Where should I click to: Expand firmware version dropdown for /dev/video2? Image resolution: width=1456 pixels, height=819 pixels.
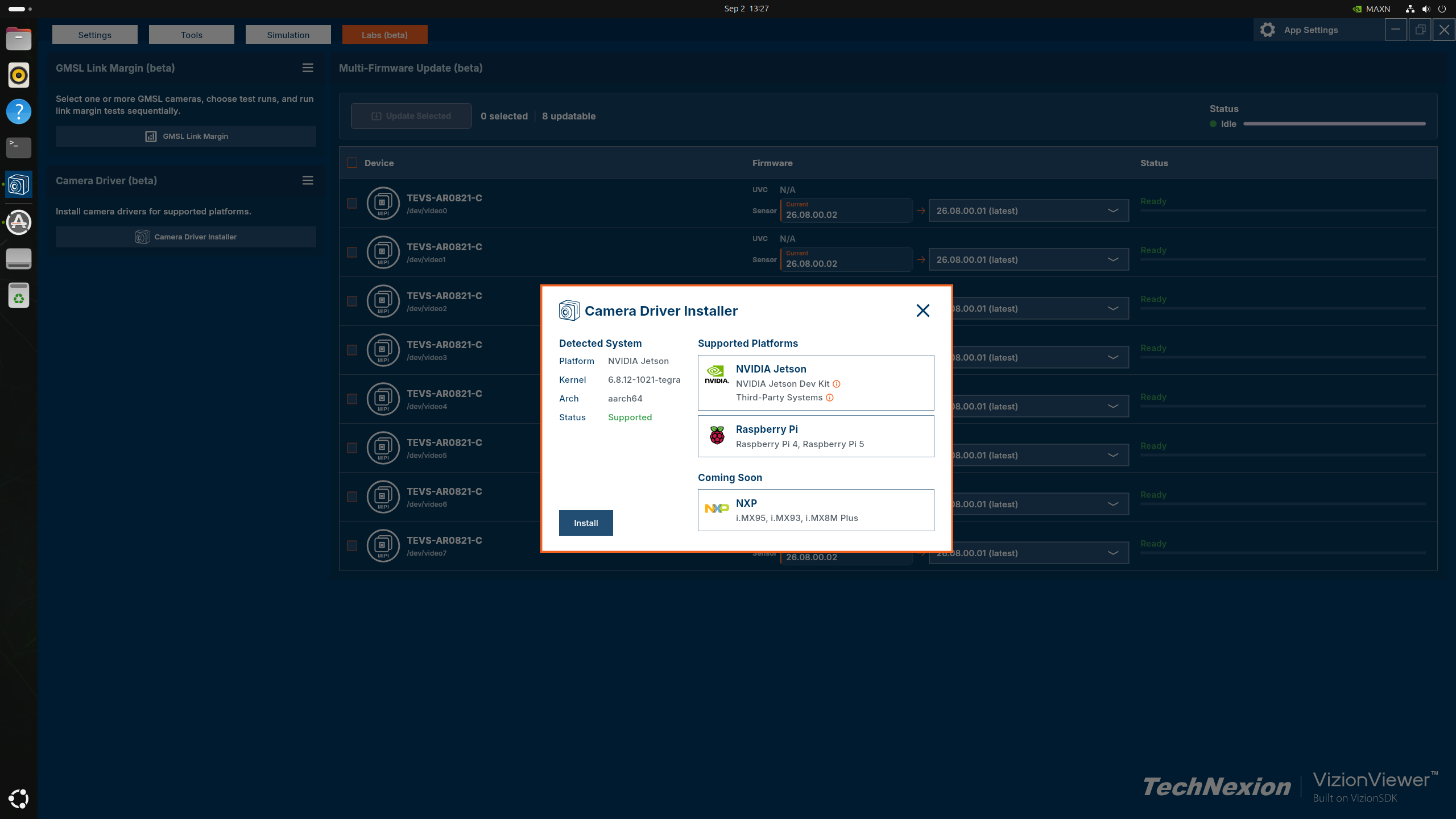[1041, 308]
